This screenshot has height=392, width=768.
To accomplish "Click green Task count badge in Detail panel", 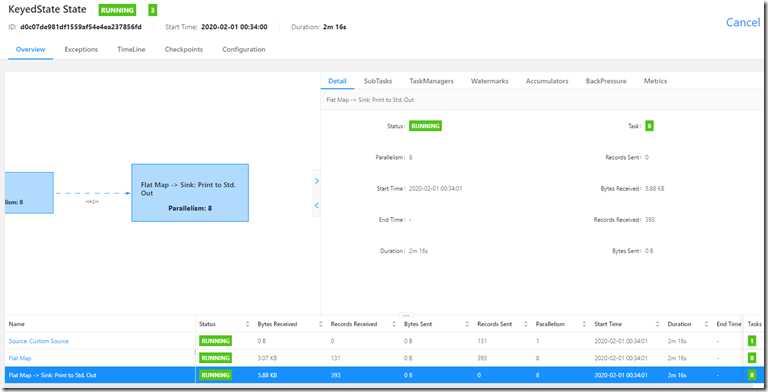I will click(649, 126).
